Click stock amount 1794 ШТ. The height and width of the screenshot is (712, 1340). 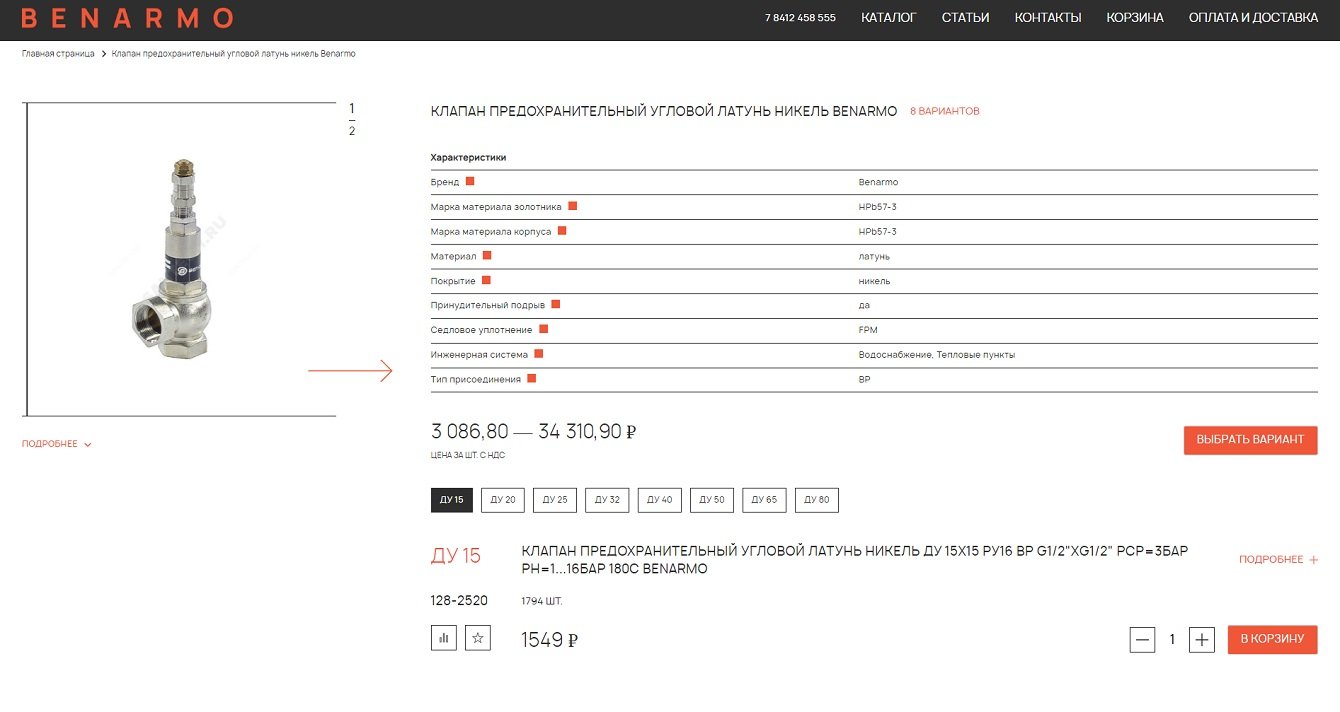point(542,601)
